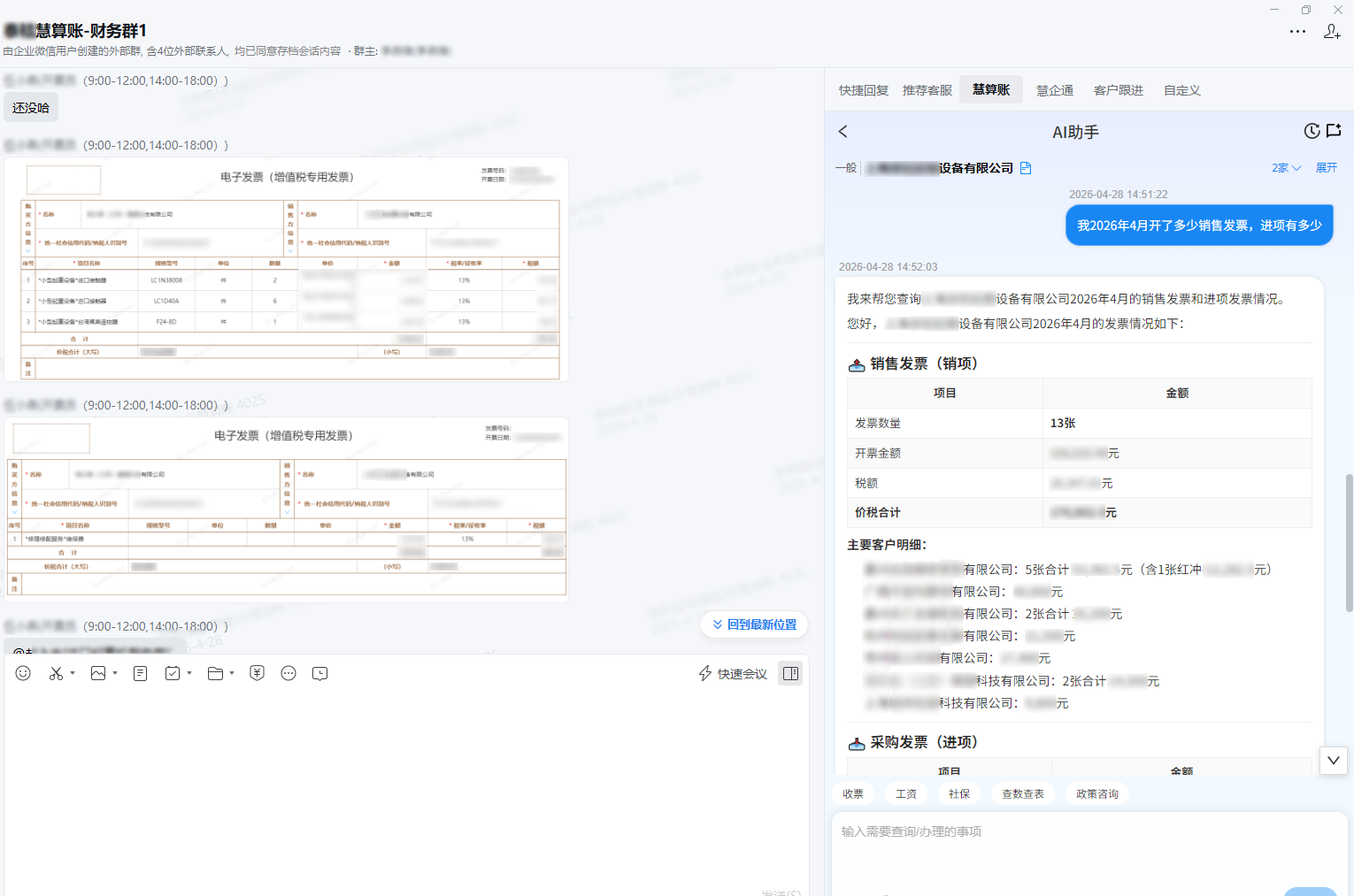
Task: Go back using AI助手 back arrow
Action: click(843, 132)
